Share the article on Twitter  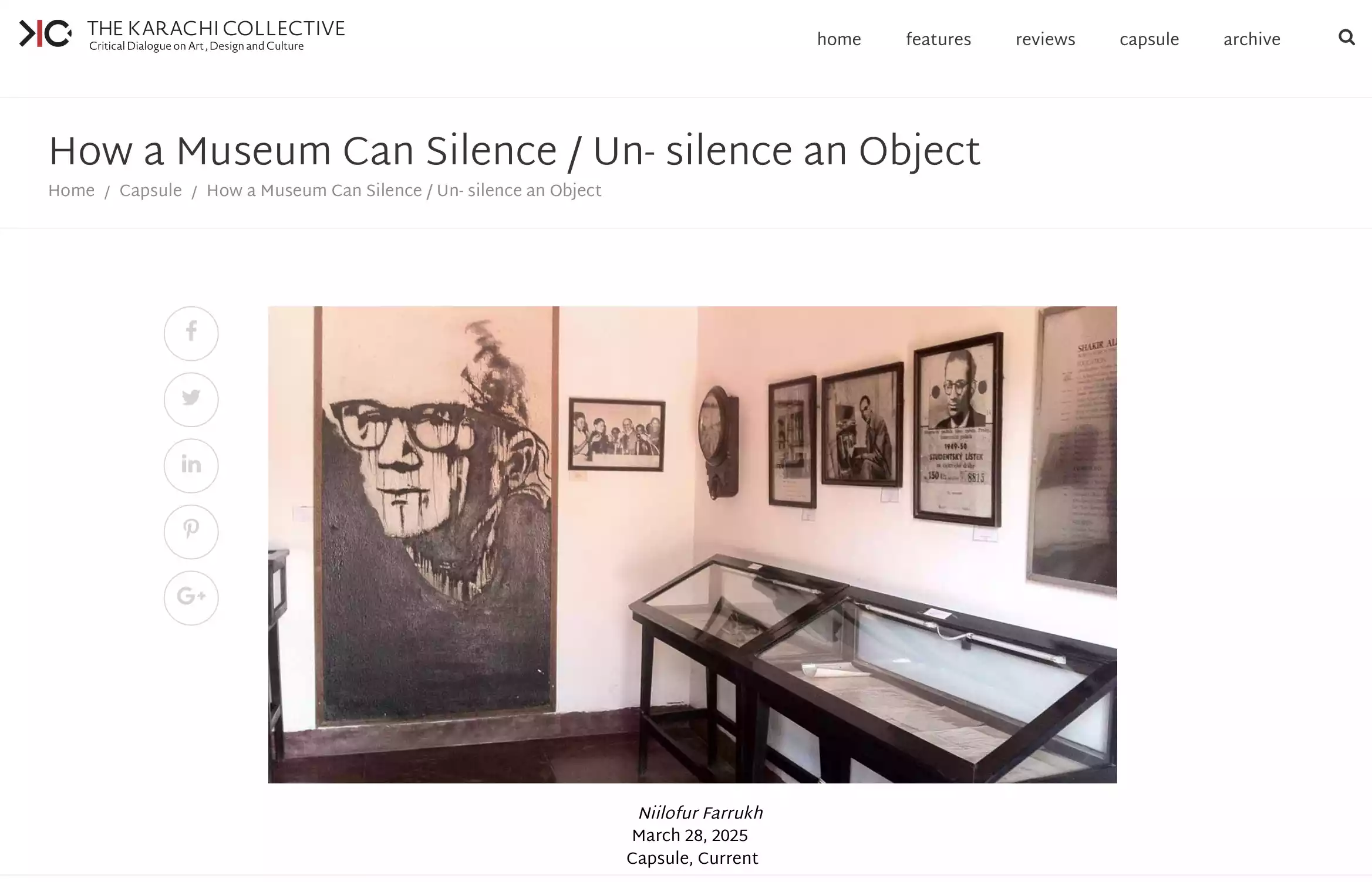[x=191, y=400]
